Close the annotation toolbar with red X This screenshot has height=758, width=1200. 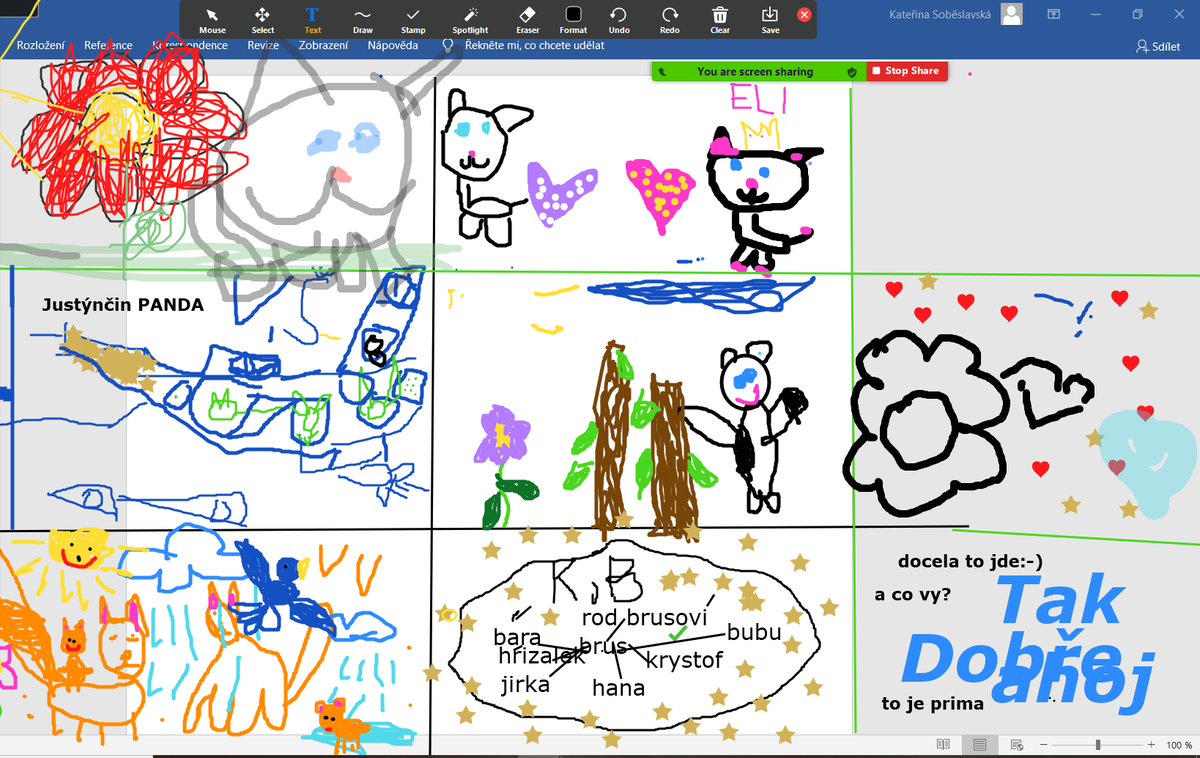804,15
